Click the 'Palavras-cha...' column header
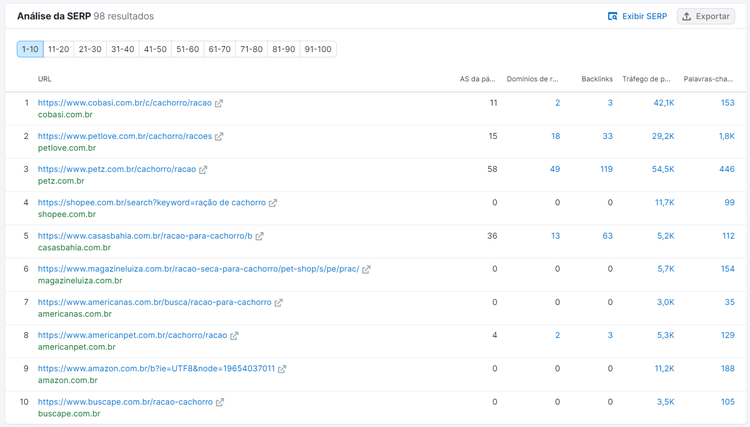 click(x=708, y=79)
